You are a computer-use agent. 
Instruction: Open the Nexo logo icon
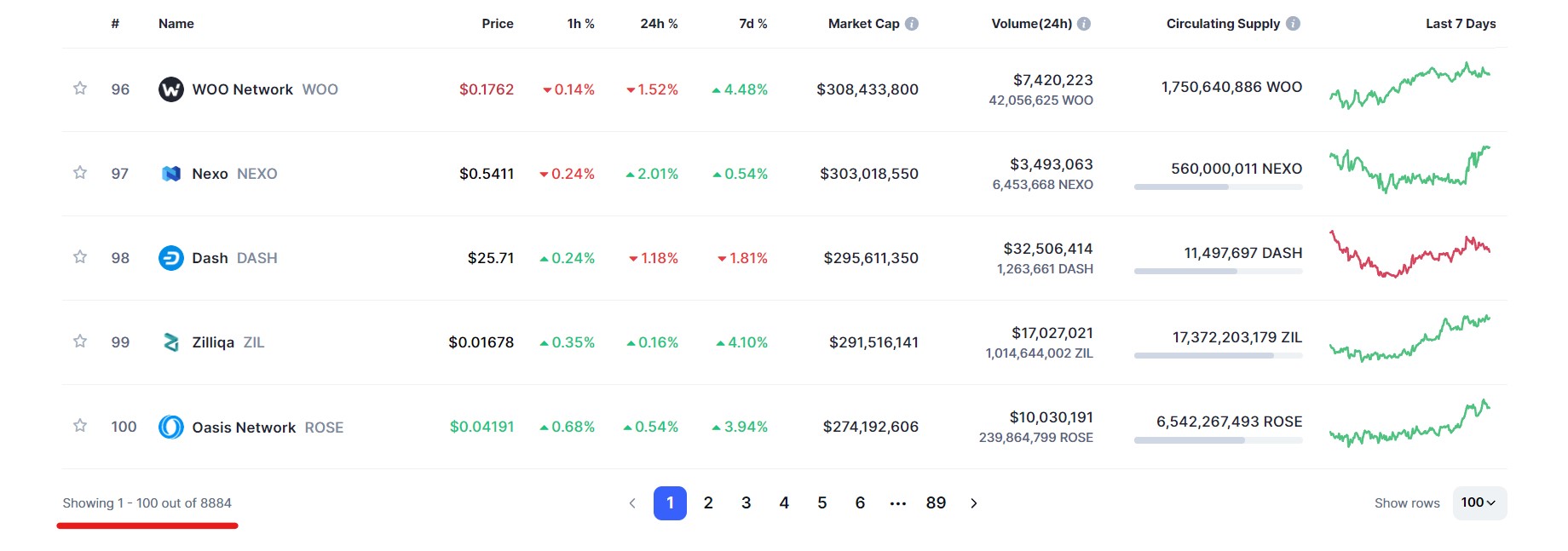tap(171, 173)
